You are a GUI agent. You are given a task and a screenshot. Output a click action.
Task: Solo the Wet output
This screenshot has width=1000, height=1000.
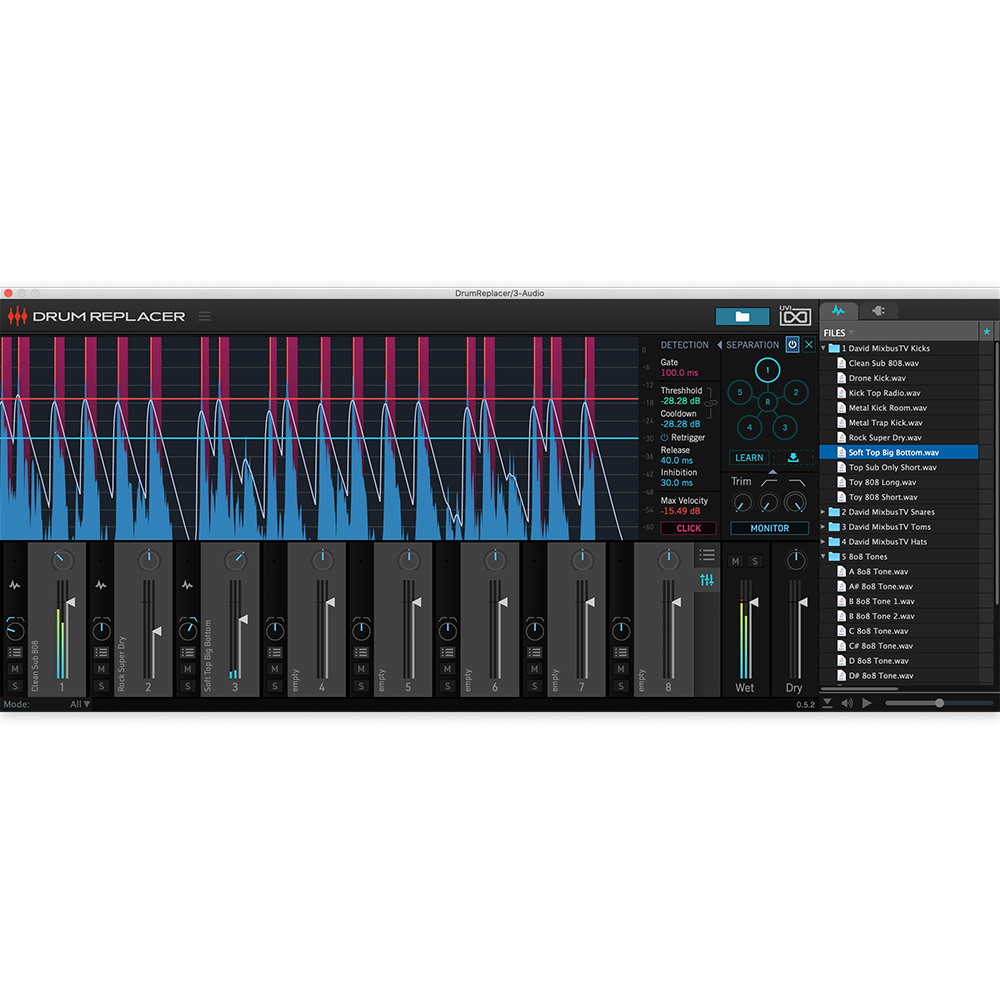754,561
